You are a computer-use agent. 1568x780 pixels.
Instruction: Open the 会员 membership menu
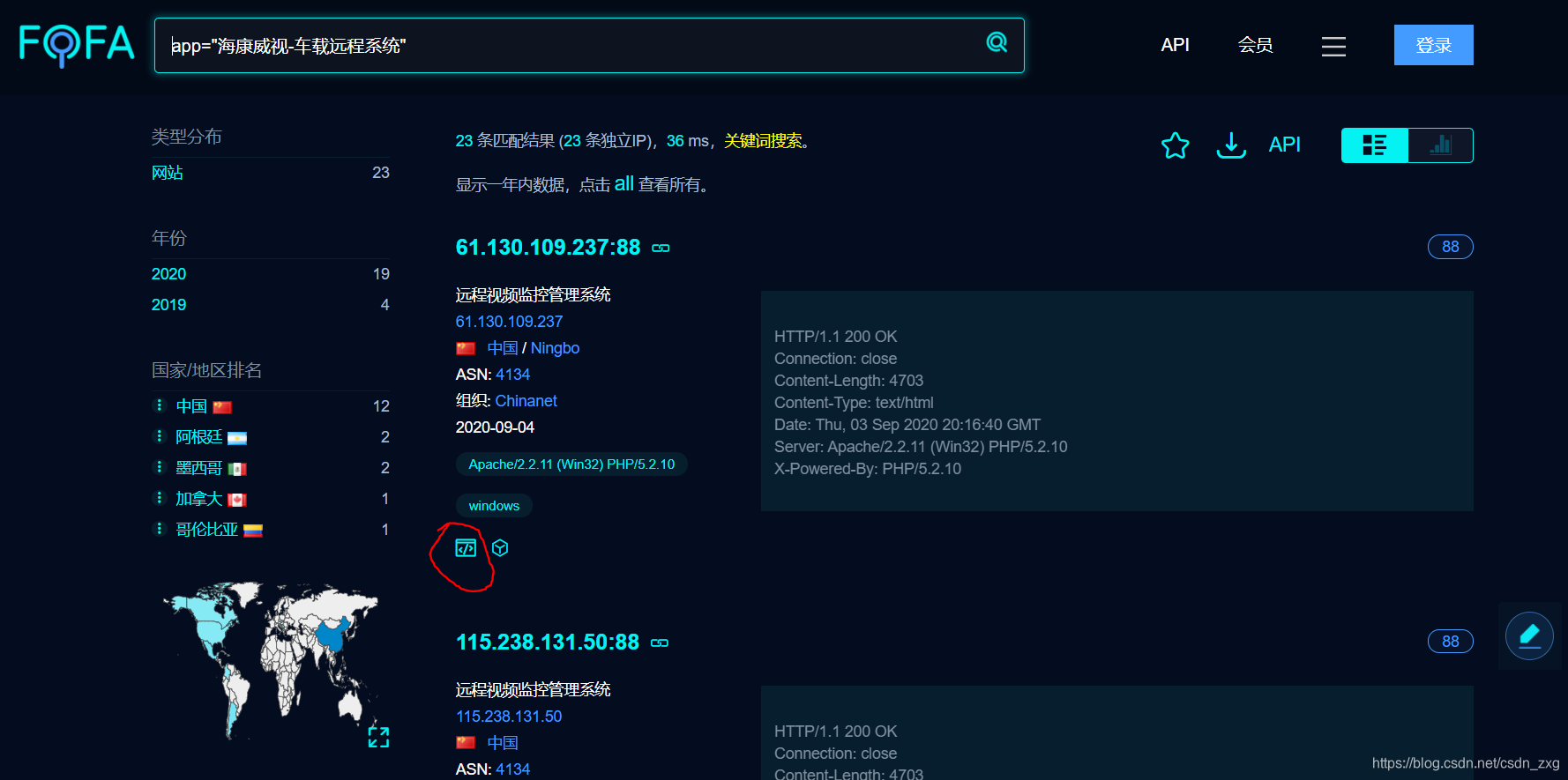click(x=1255, y=45)
